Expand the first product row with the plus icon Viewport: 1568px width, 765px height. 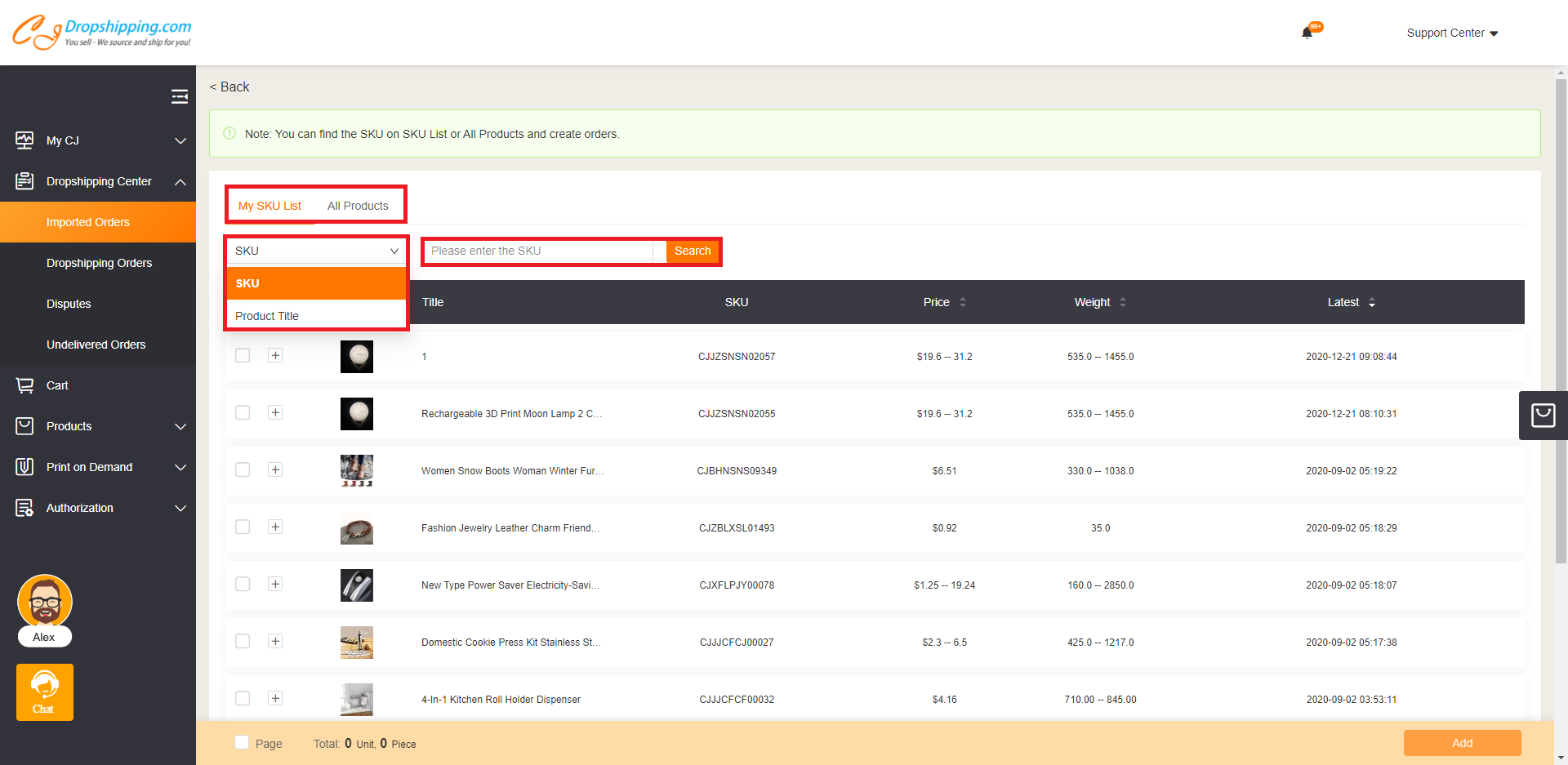click(275, 355)
